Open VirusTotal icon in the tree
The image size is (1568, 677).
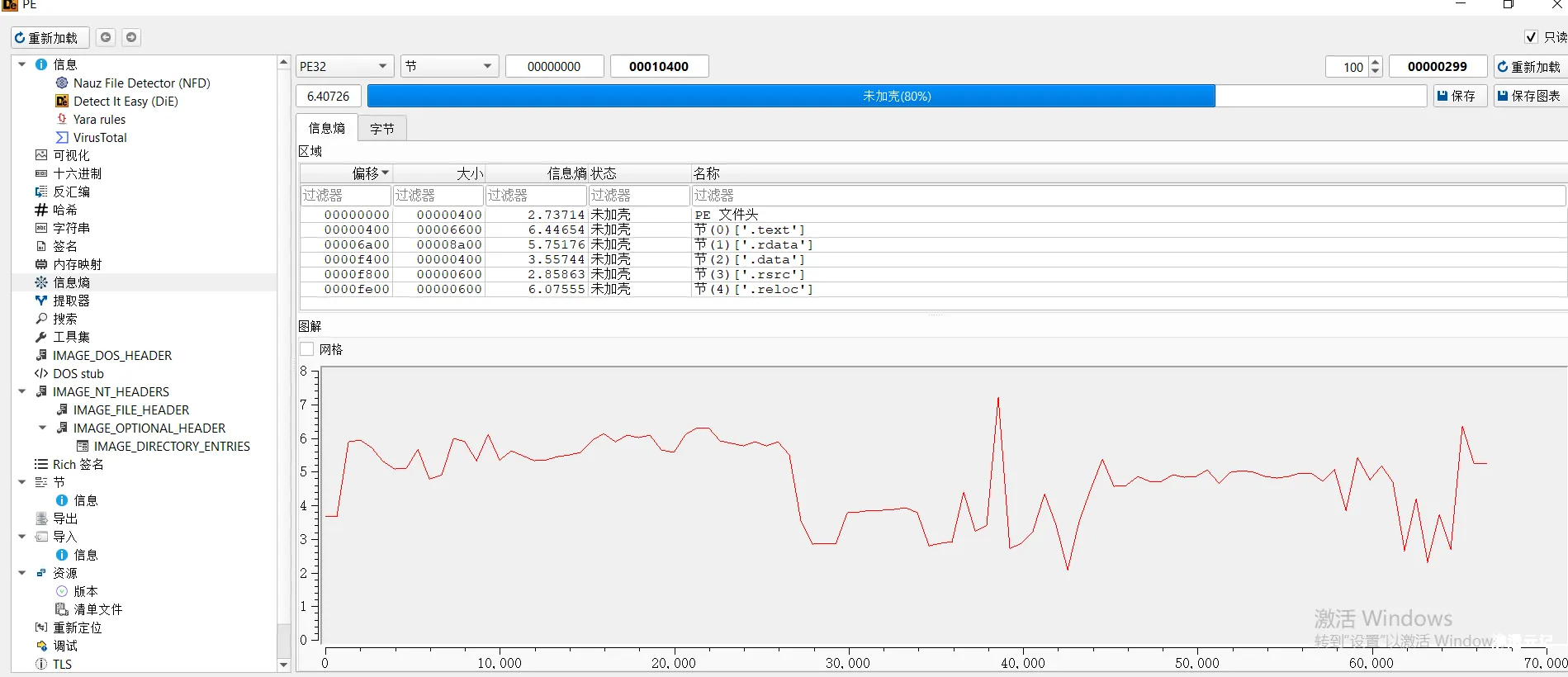click(x=62, y=137)
